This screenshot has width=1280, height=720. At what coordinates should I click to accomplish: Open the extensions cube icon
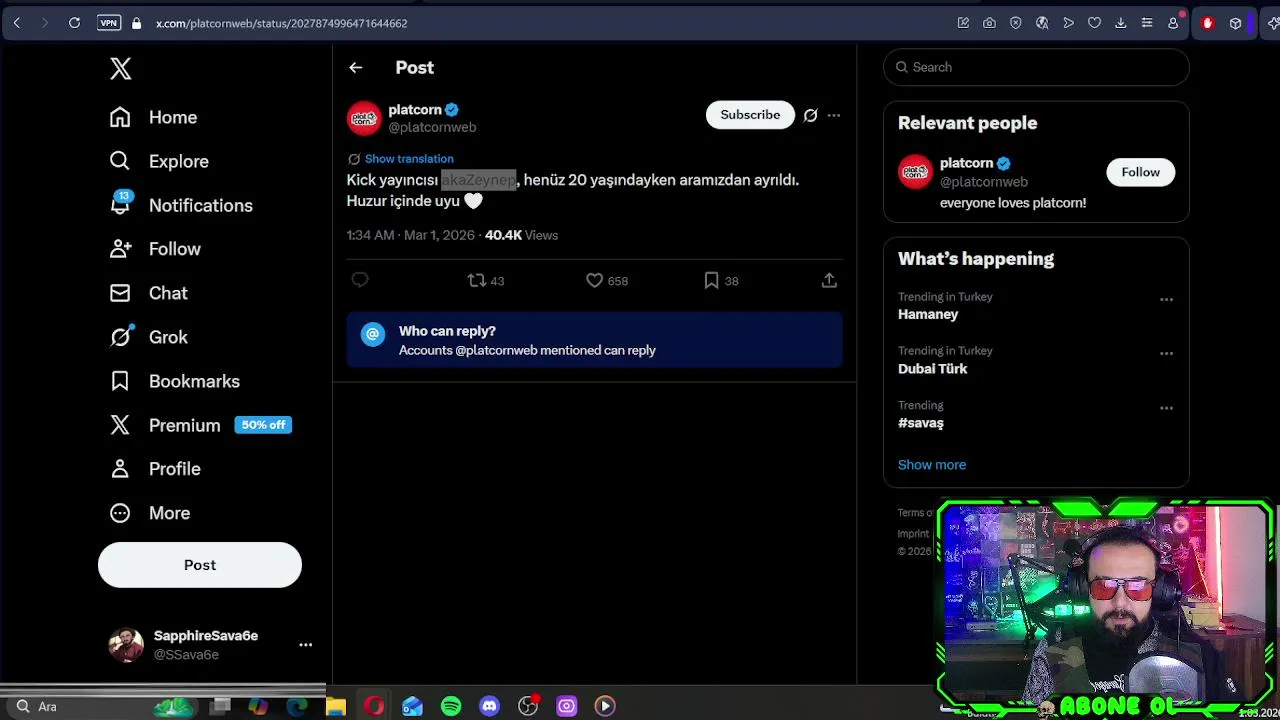[x=1236, y=23]
